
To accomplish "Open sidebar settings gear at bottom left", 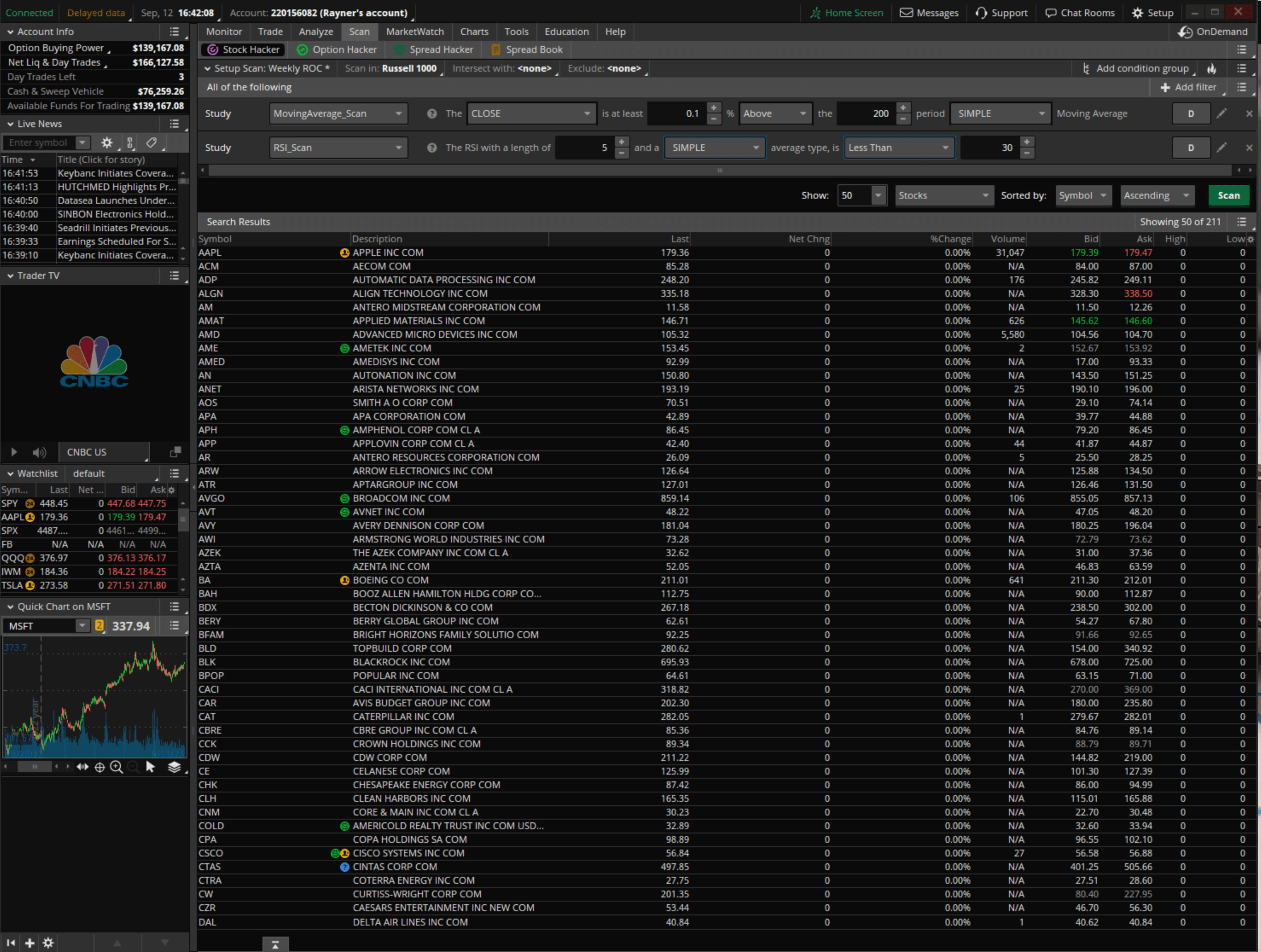I will coord(48,943).
